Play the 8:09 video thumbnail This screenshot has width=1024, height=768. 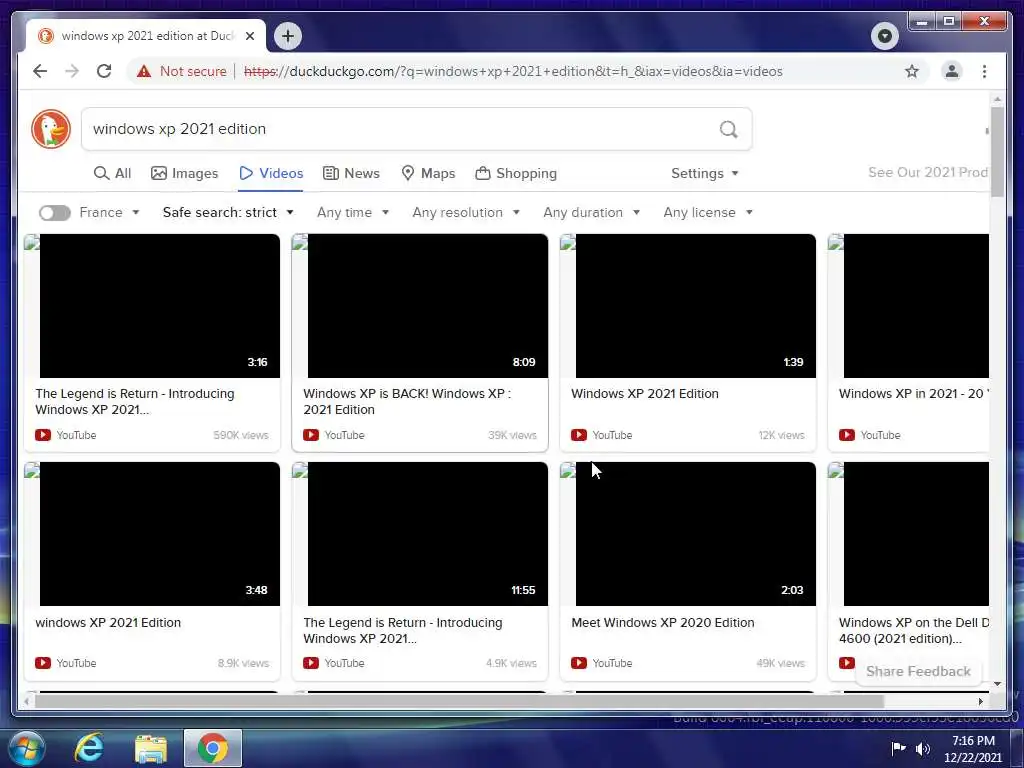pyautogui.click(x=428, y=306)
